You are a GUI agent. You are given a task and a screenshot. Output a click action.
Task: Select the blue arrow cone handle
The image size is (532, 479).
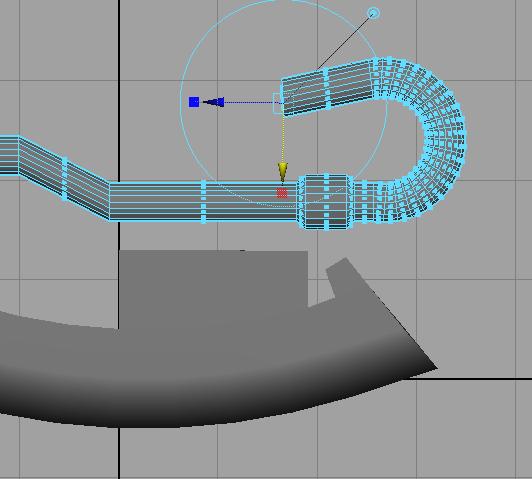pyautogui.click(x=214, y=102)
